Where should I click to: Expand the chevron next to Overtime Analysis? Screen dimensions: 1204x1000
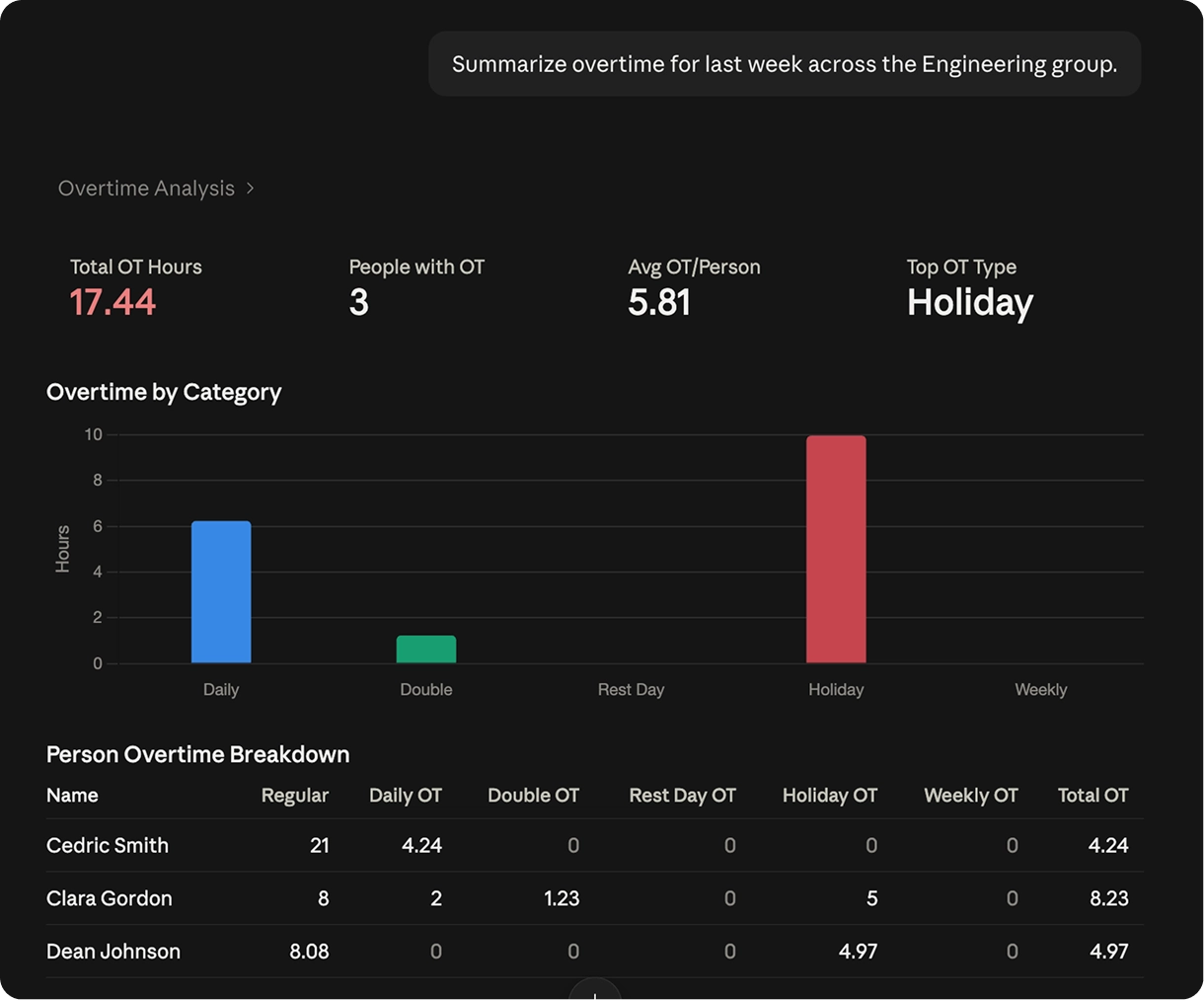coord(250,189)
